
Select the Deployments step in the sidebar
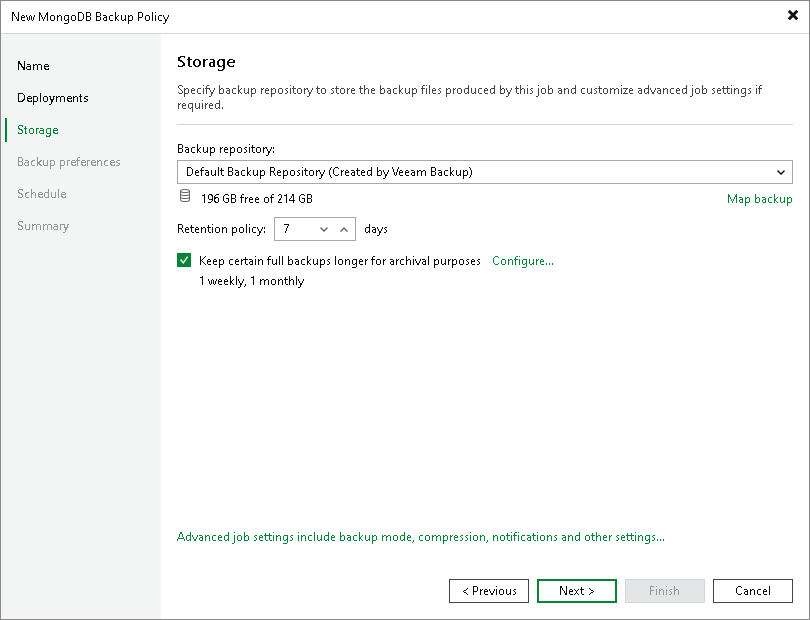click(x=52, y=98)
